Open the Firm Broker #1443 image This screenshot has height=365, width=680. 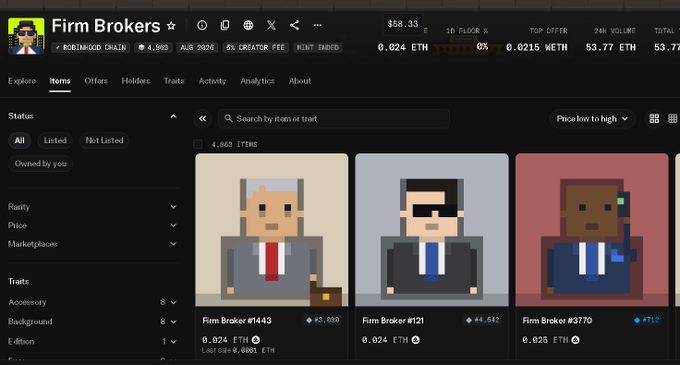272,230
